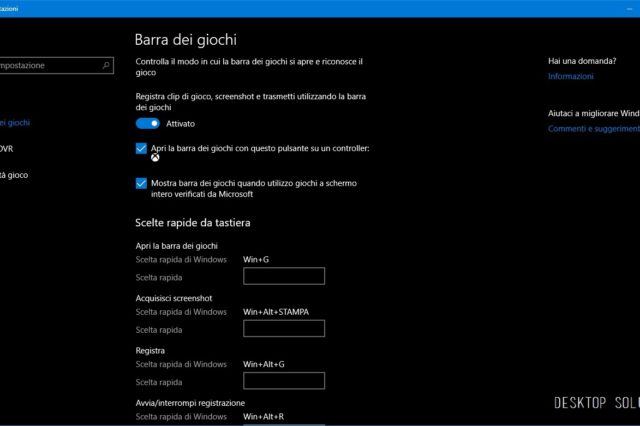The height and width of the screenshot is (426, 640).
Task: Open the 'Commenti e suggerimenti' link
Action: point(594,129)
